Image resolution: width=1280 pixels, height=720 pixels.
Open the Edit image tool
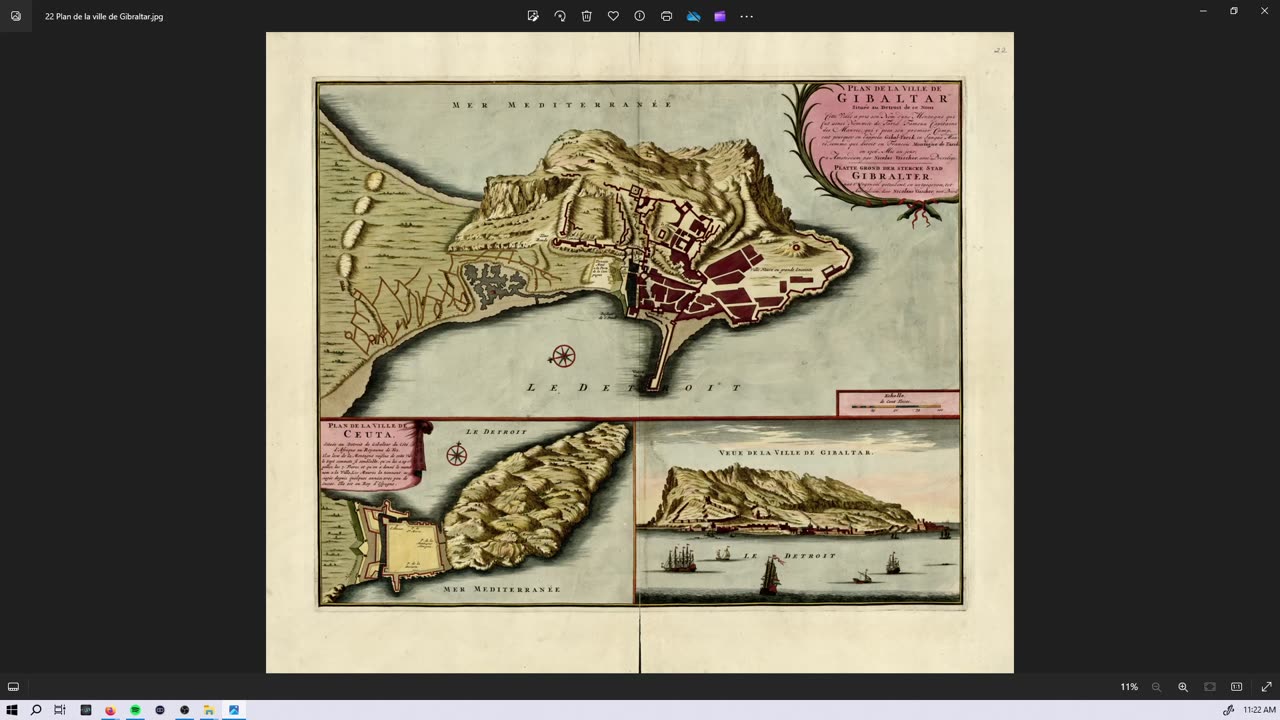(x=533, y=16)
